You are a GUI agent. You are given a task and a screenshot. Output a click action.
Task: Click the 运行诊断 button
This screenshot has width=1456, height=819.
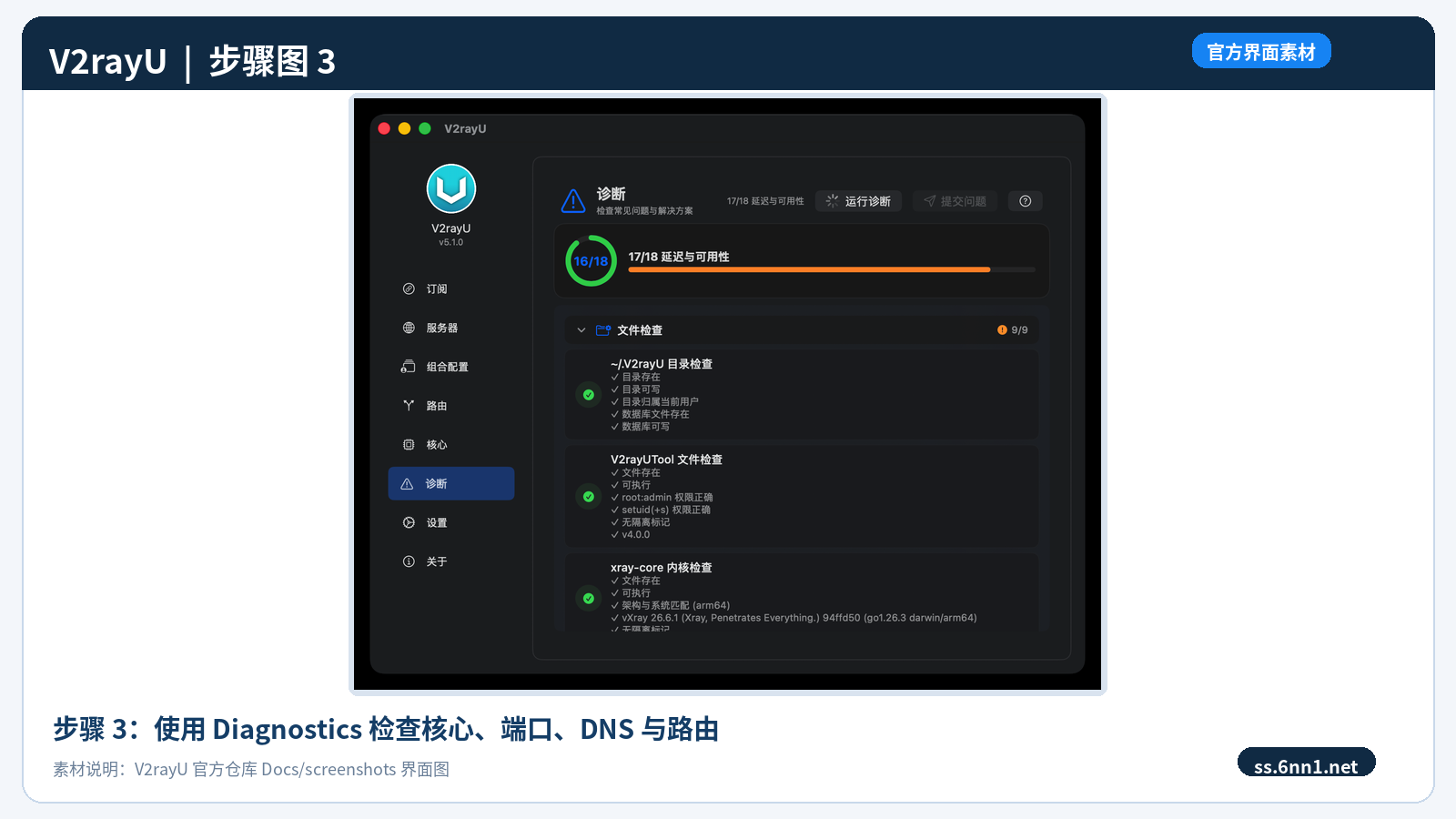pyautogui.click(x=858, y=201)
